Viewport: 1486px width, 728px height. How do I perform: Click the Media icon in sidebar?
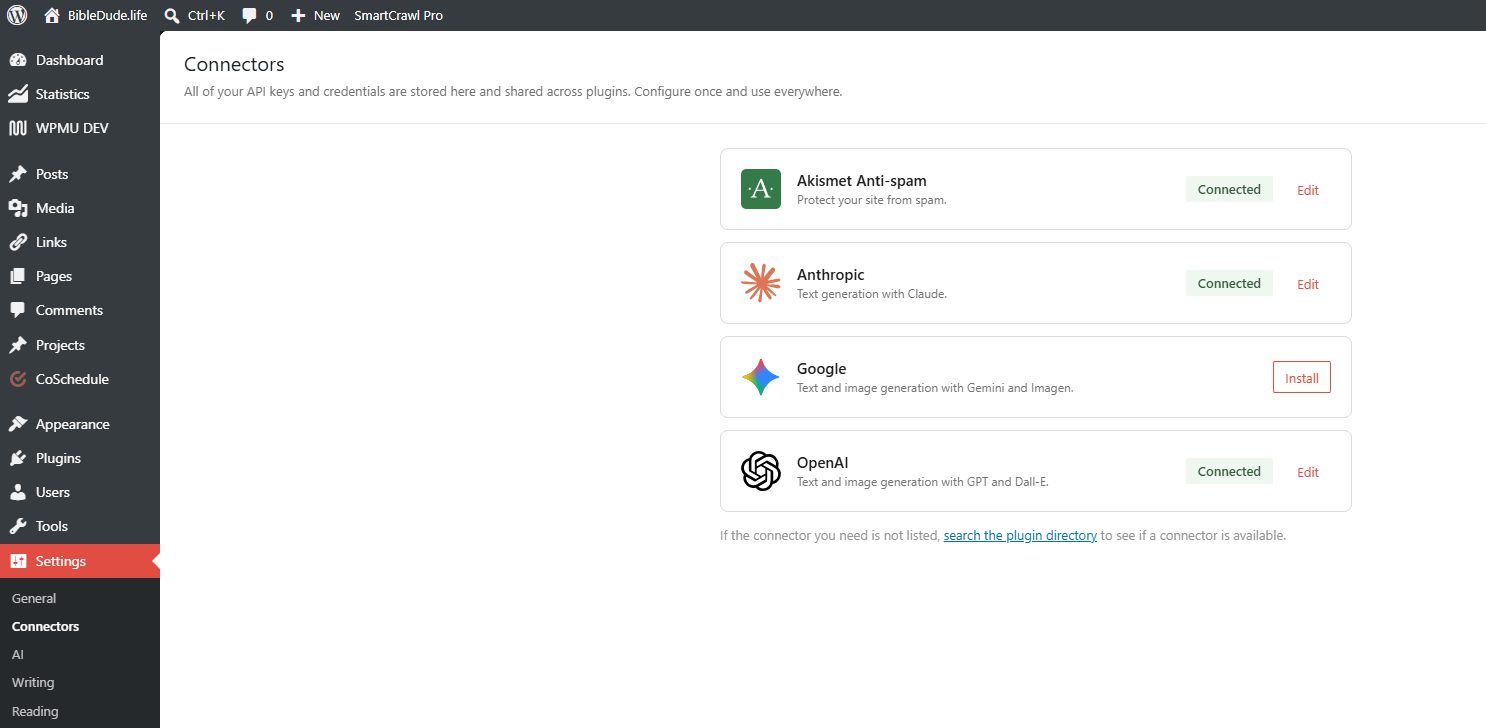coord(18,208)
